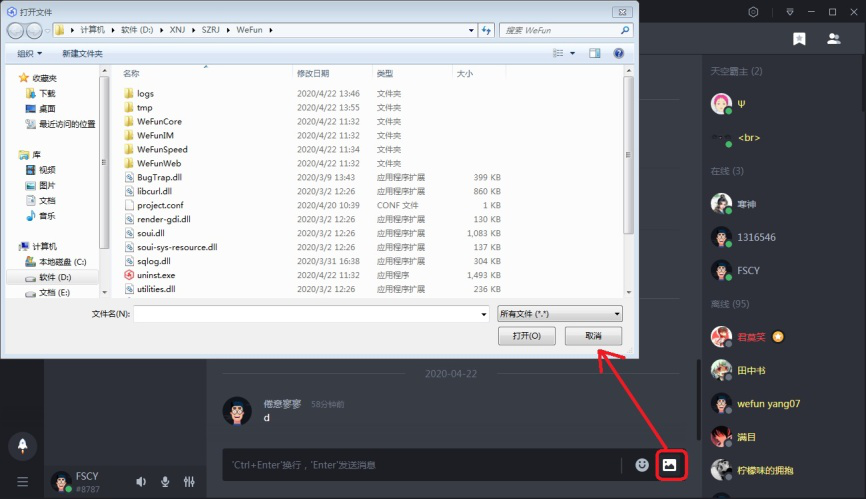This screenshot has width=866, height=499.
Task: Click the help icon in file dialog
Action: coord(619,53)
